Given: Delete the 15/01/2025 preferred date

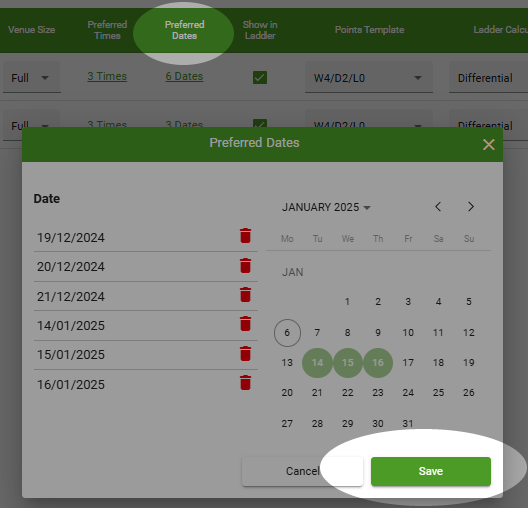Looking at the screenshot, I should pyautogui.click(x=245, y=353).
